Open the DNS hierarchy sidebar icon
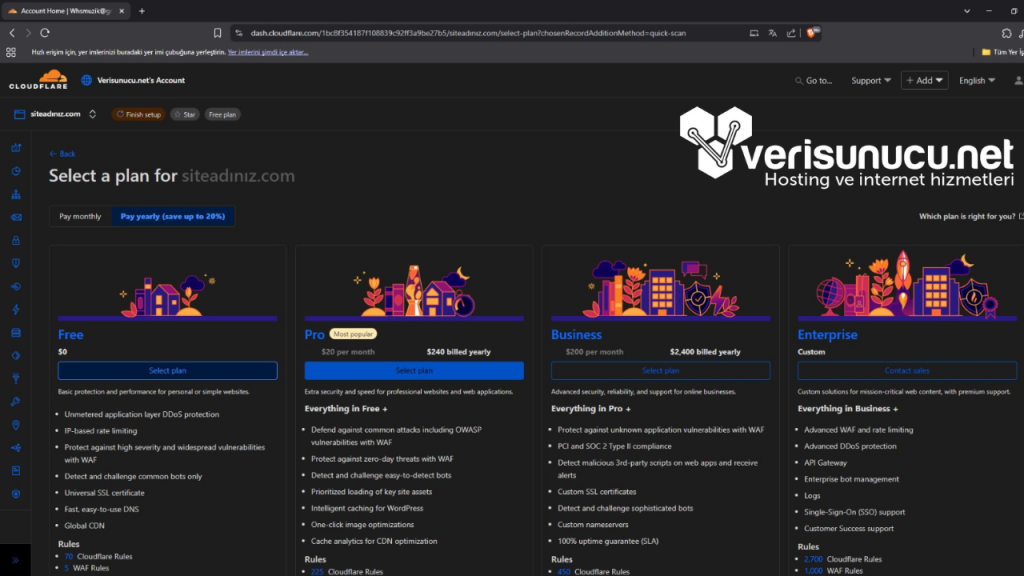Screen dimensions: 1024x576 16,195
